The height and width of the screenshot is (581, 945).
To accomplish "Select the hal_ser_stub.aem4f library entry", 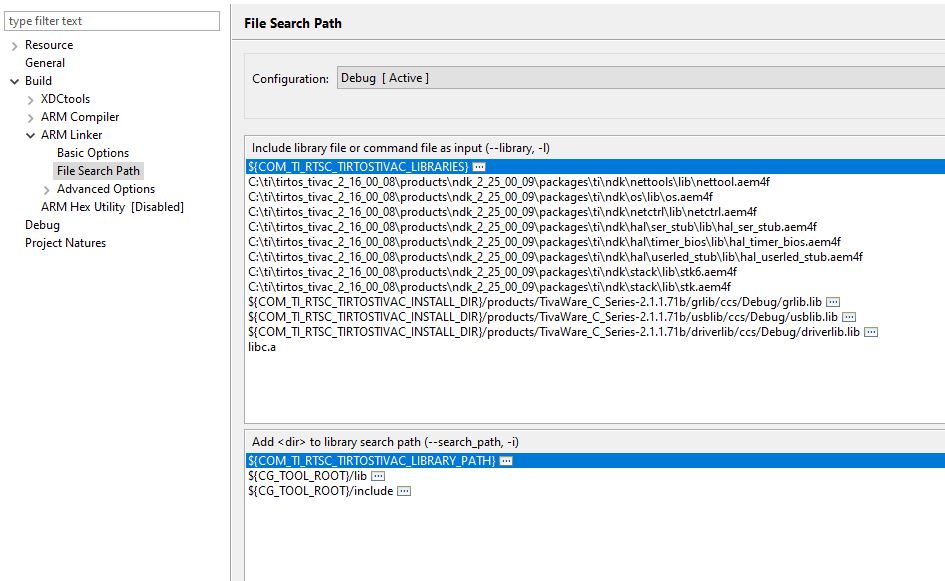I will [532, 227].
